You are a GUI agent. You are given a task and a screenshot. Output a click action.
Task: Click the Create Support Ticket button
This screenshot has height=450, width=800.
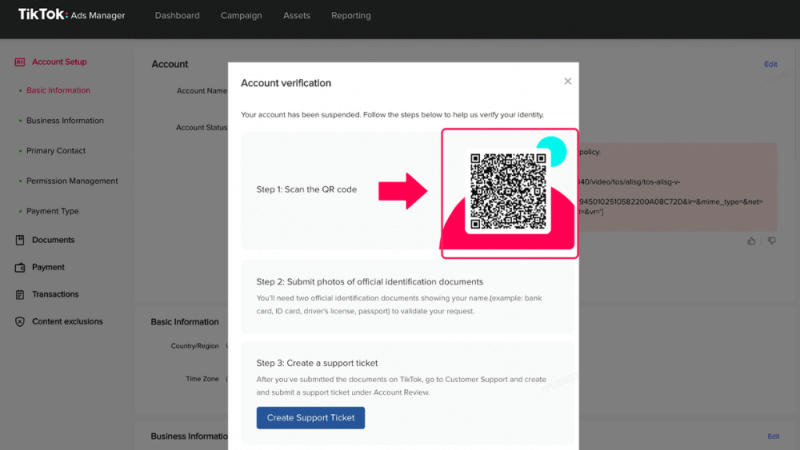click(x=310, y=417)
